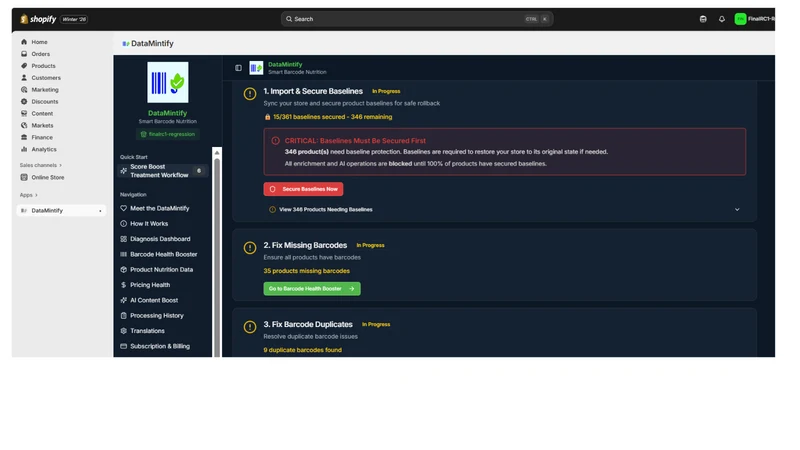Click '9 duplicate barcodes found' text
The image size is (800, 450).
point(303,350)
